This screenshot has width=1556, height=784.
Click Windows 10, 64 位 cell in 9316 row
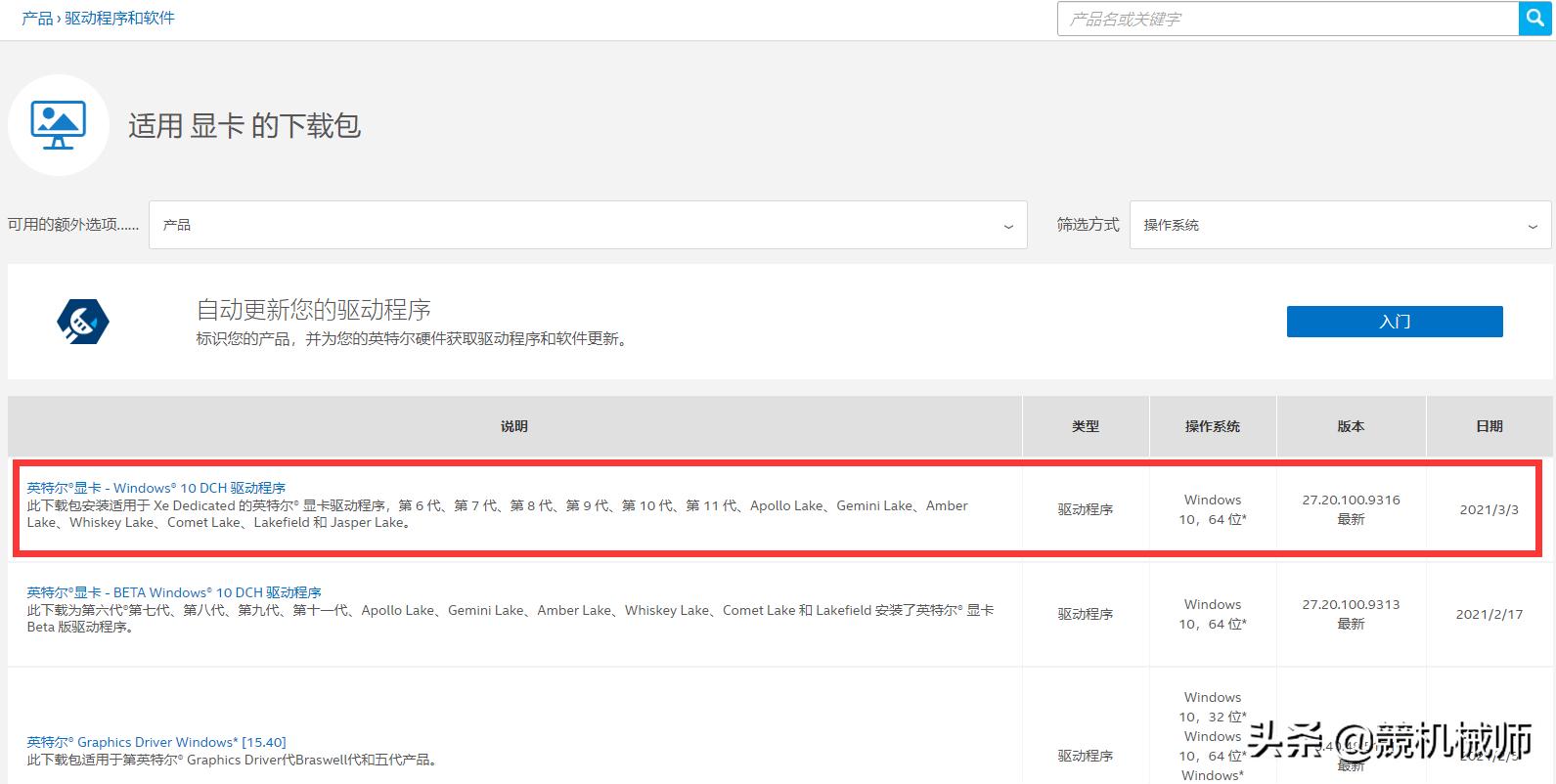coord(1213,509)
